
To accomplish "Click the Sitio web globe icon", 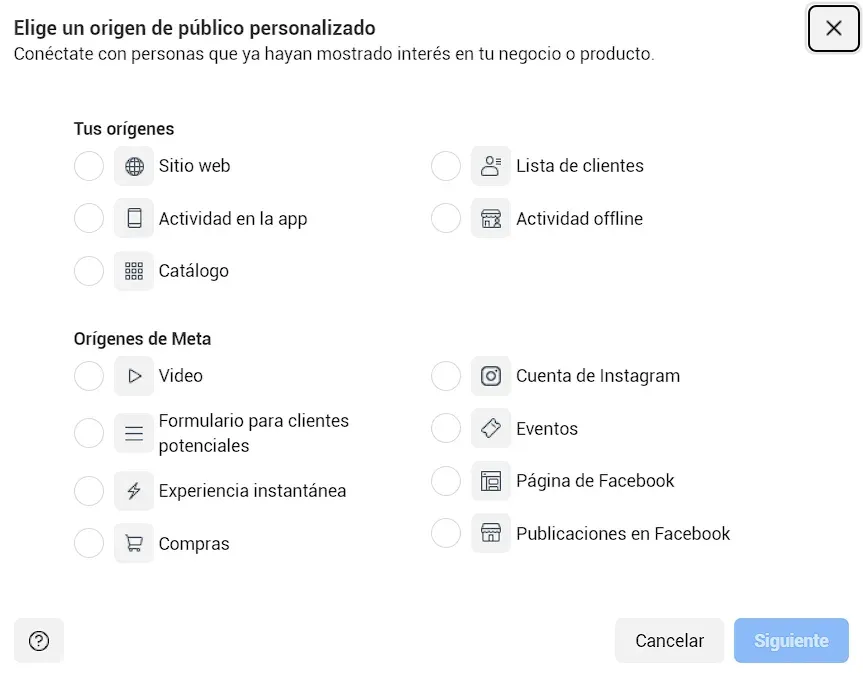I will (x=133, y=166).
